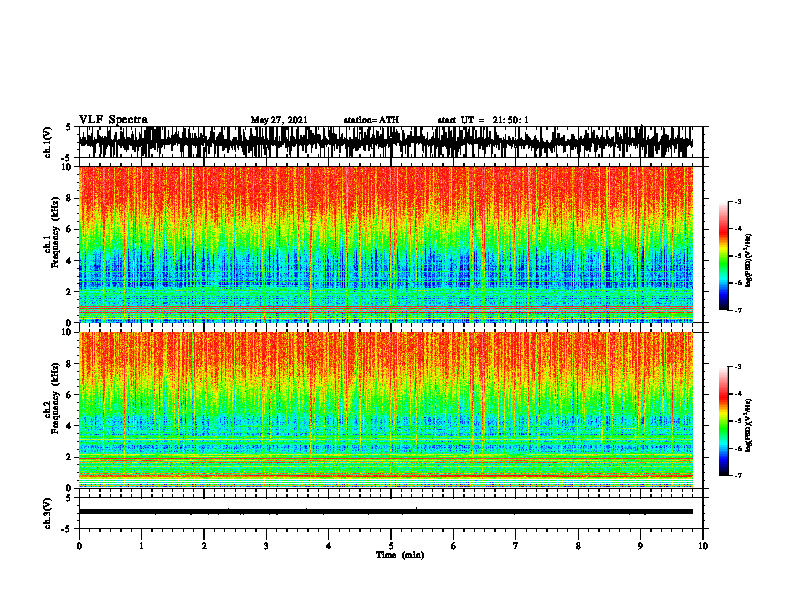Screen dimensions: 792x612
Task: Click the "-7" value on ch.1 colorbar
Action: [738, 310]
